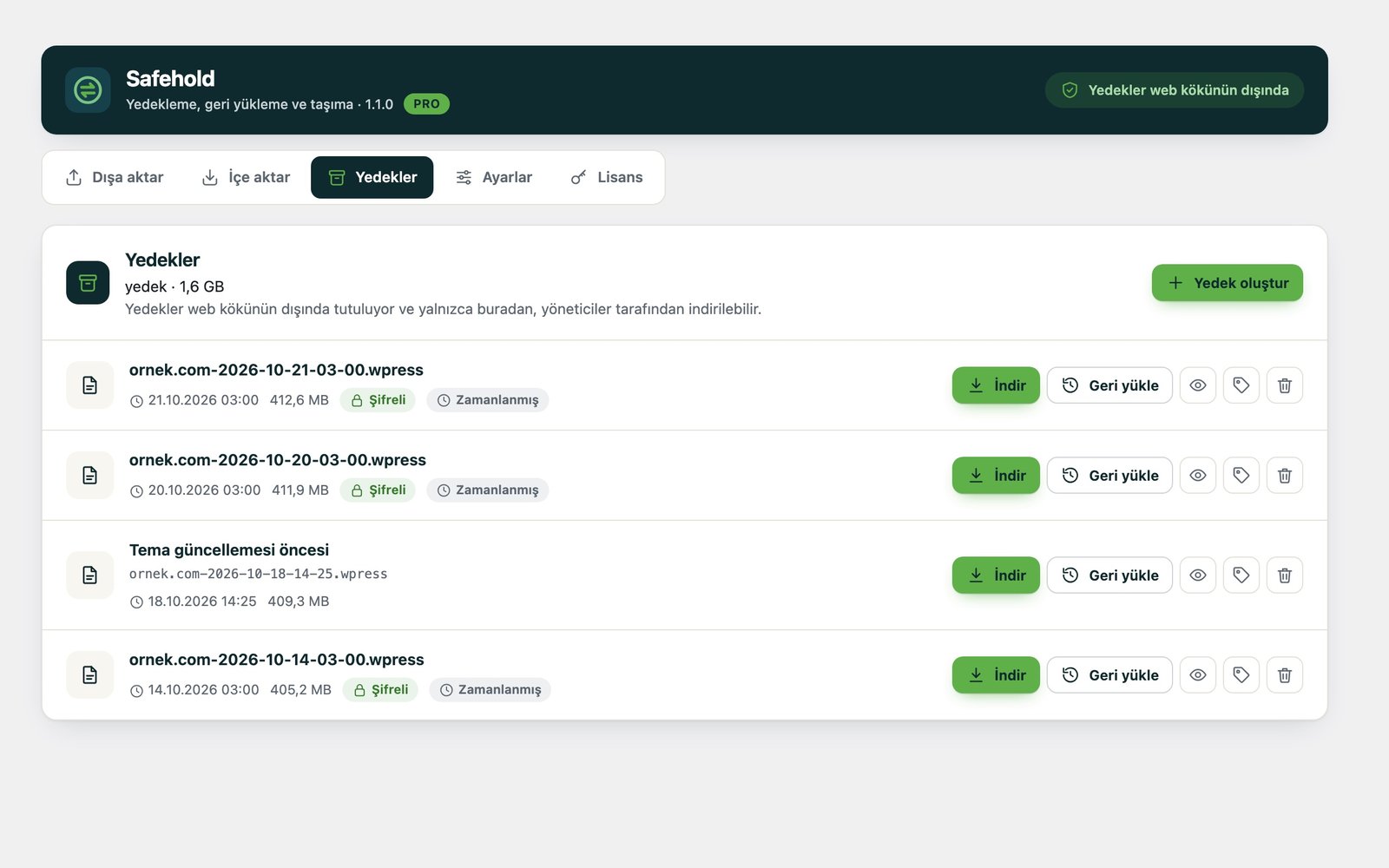Viewport: 1389px width, 868px height.
Task: Click the archive box icon beside Yedekler heading
Action: (88, 283)
